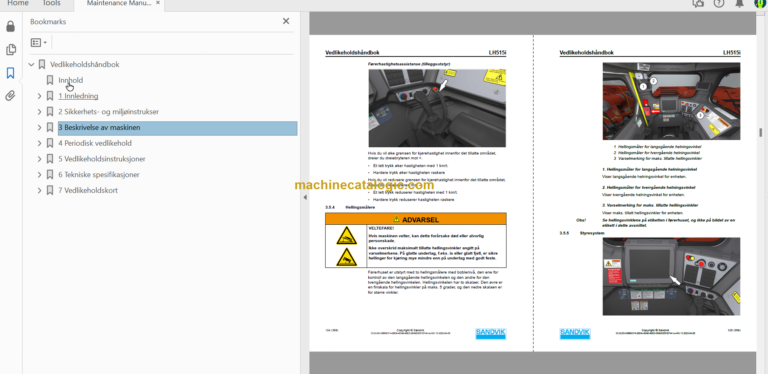
Task: Expand the 5 Vedlikeholdsinstruksjoner bookmark
Action: (x=40, y=159)
